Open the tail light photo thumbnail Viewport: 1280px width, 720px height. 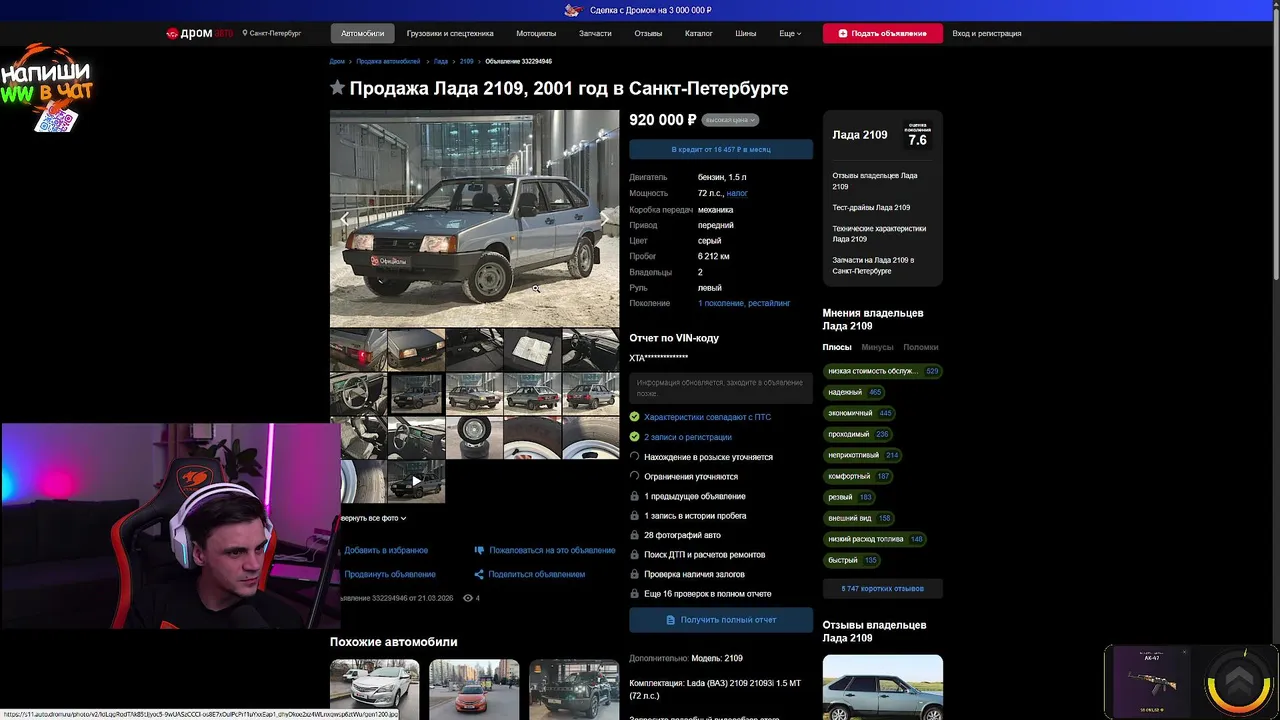pyautogui.click(x=358, y=350)
